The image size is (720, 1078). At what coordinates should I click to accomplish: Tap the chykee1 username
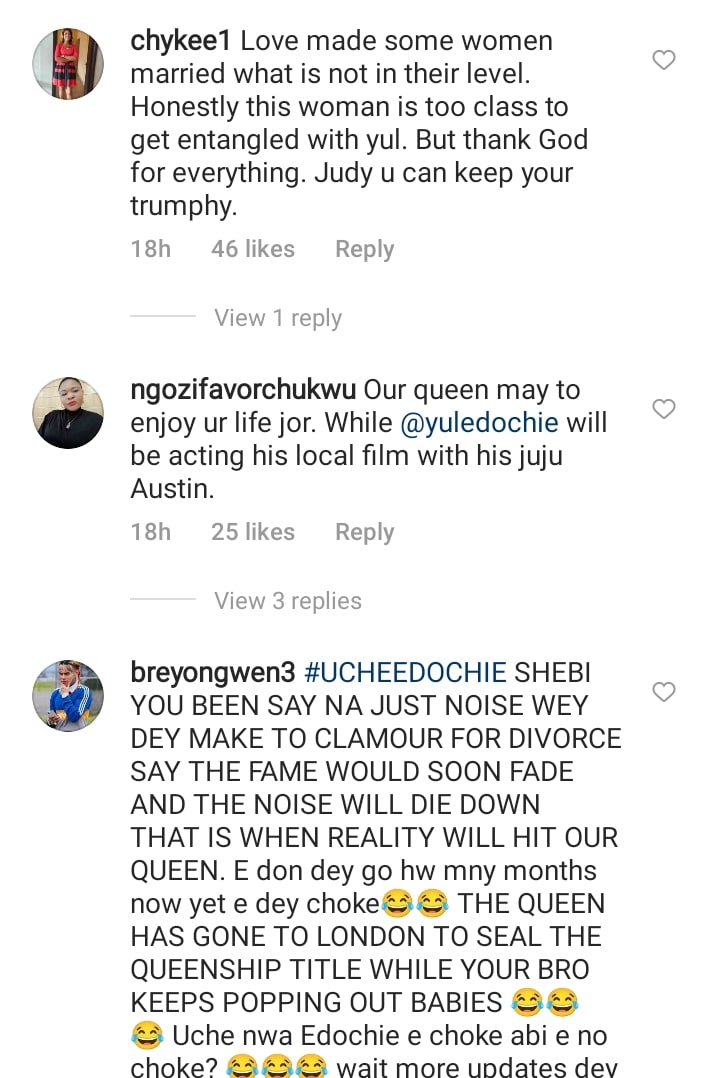click(181, 41)
